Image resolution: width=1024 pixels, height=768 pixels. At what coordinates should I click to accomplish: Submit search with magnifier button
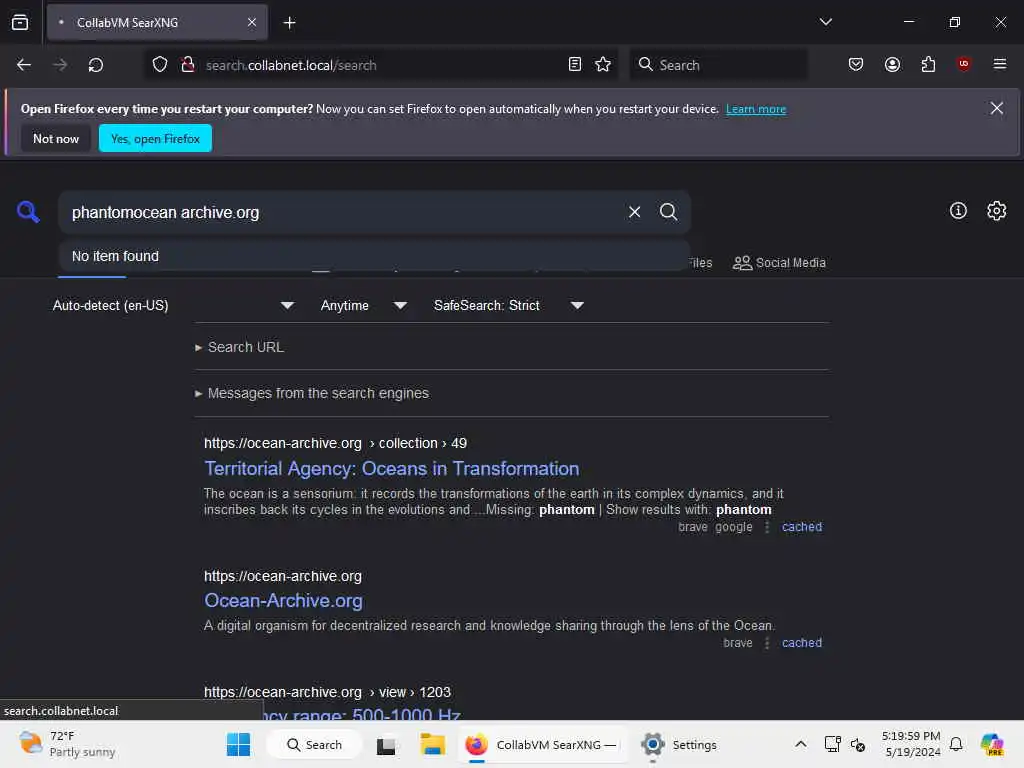coord(668,212)
